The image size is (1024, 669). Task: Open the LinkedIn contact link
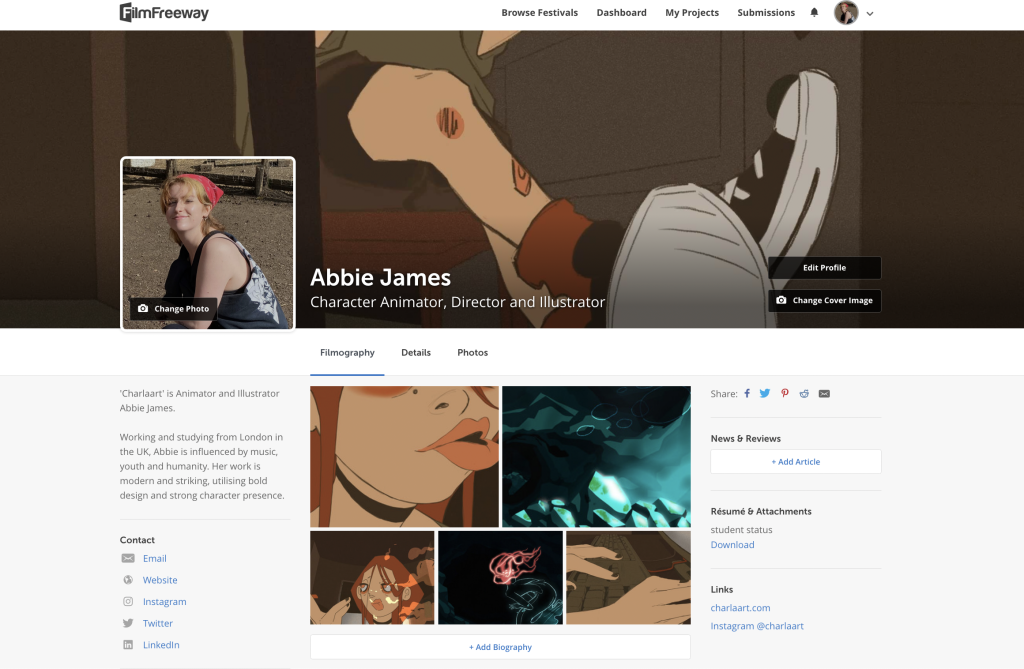coord(161,645)
